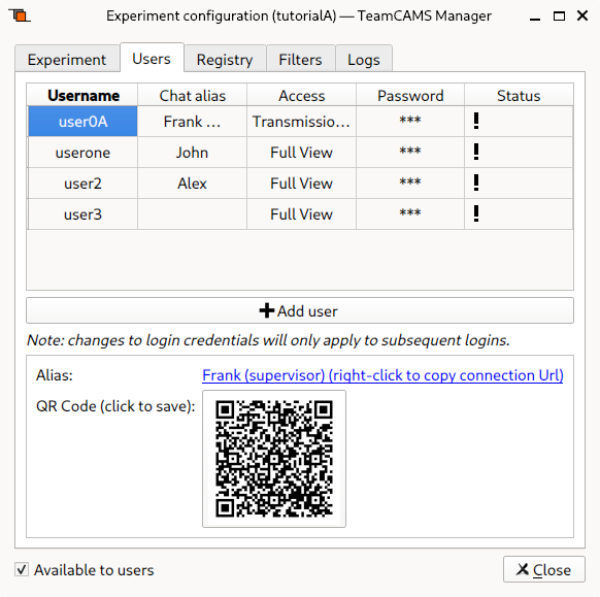Image resolution: width=600 pixels, height=597 pixels.
Task: Select the userone username cell
Action: pos(83,152)
